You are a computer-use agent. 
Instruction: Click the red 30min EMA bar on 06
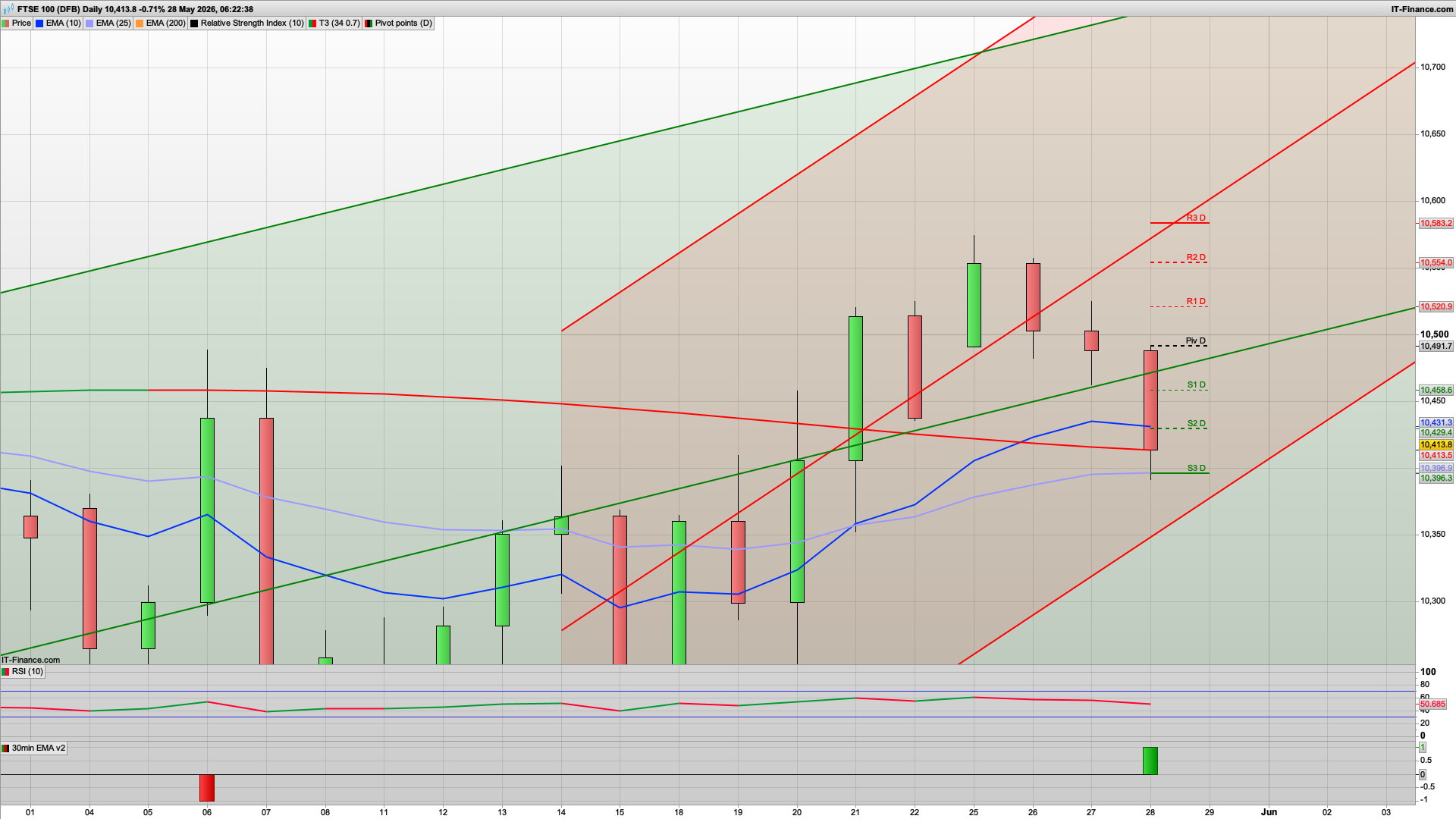point(207,788)
